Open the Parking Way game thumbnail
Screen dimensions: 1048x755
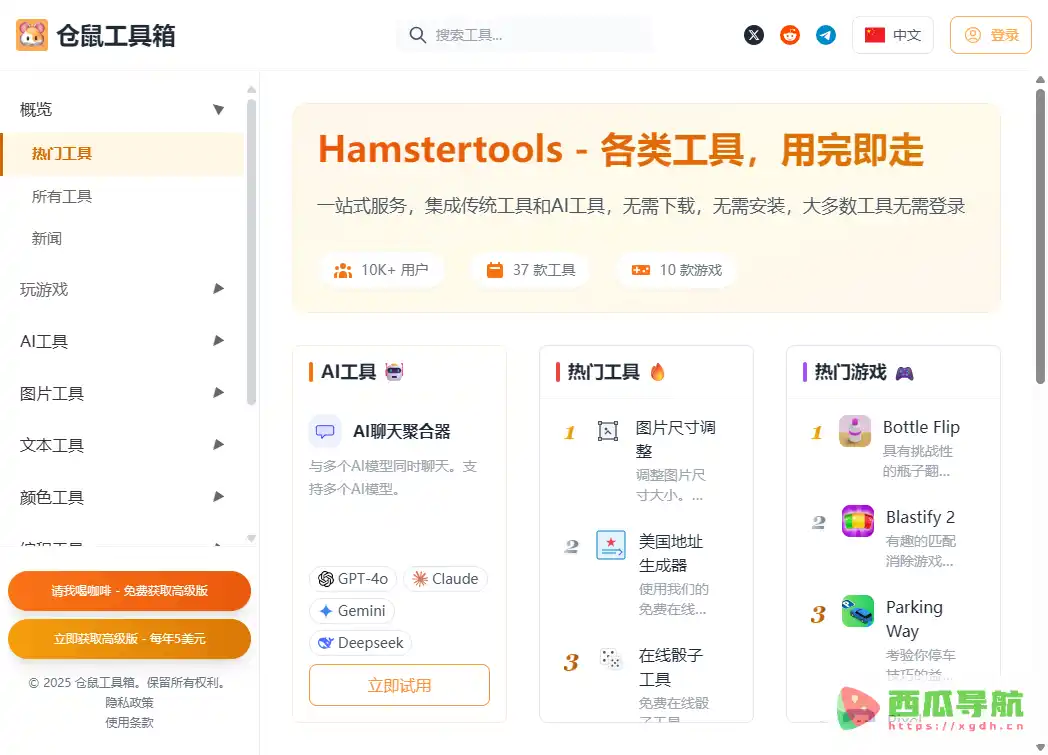coord(858,611)
